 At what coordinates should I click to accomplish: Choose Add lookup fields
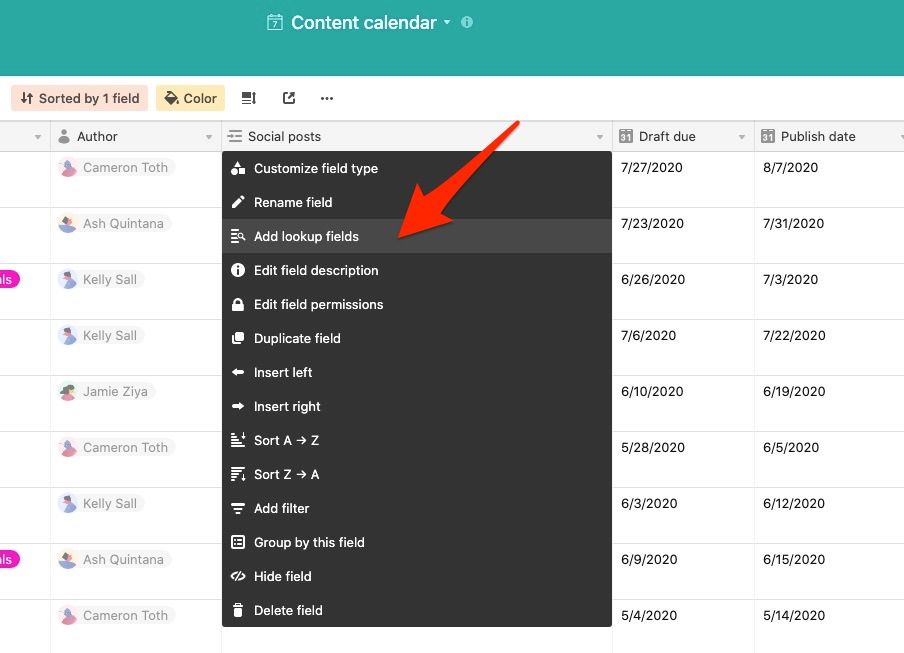tap(417, 236)
